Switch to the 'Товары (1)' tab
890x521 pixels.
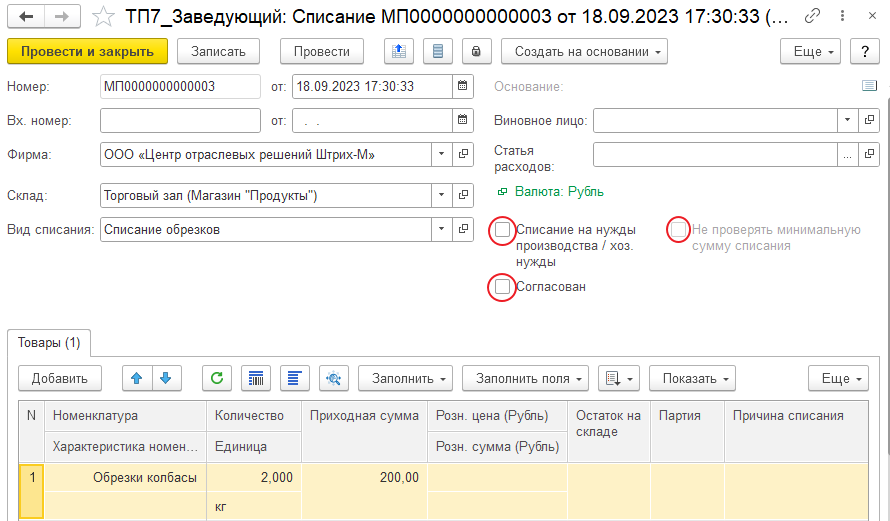tap(49, 343)
